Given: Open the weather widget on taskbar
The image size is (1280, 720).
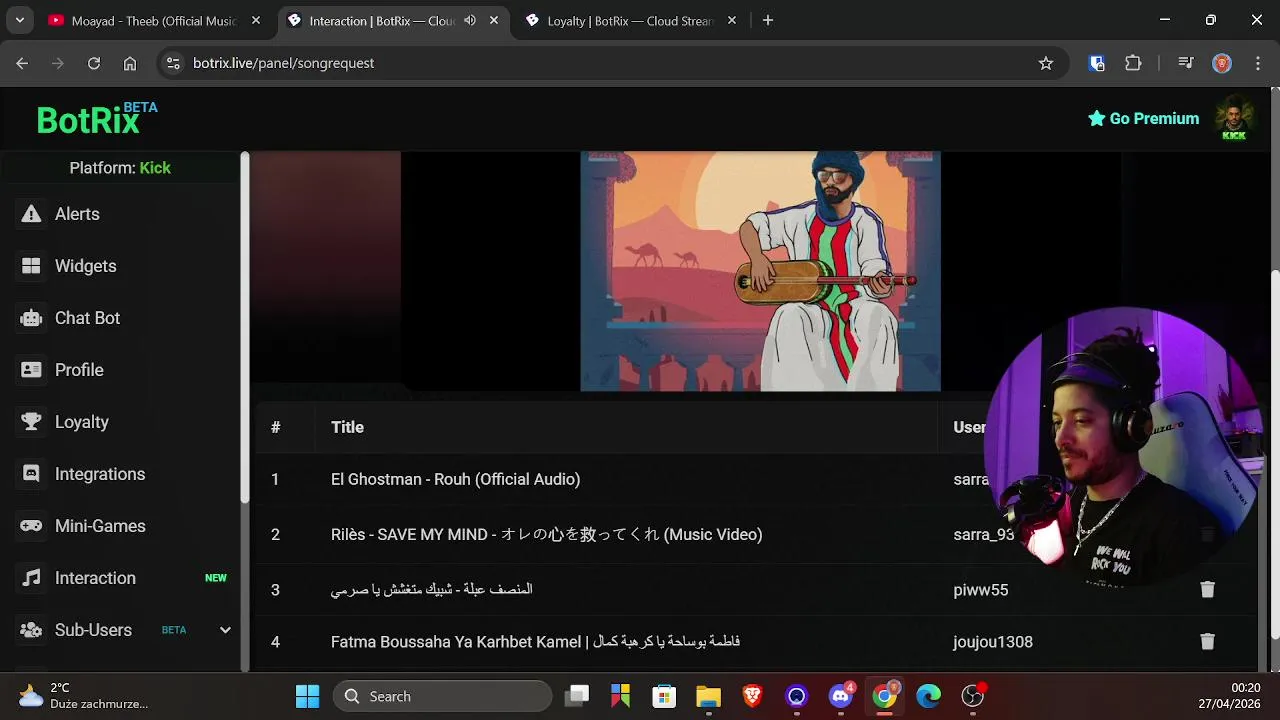Looking at the screenshot, I should tap(84, 696).
